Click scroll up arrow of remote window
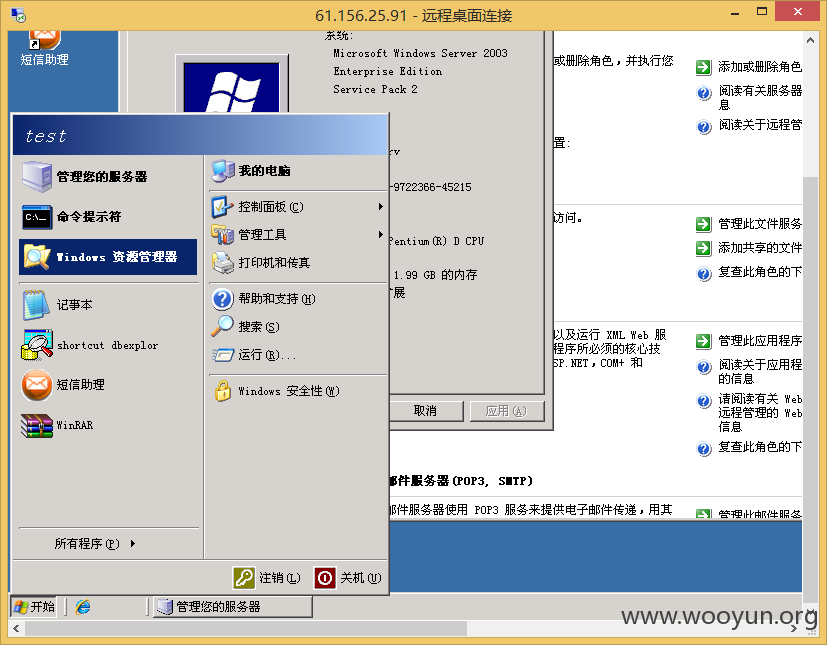 point(810,40)
